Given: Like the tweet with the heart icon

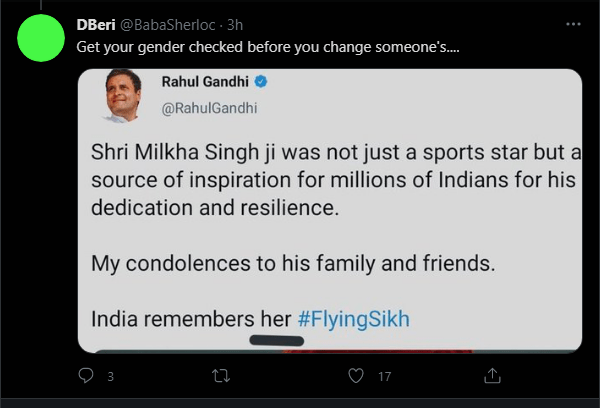Looking at the screenshot, I should tap(355, 375).
